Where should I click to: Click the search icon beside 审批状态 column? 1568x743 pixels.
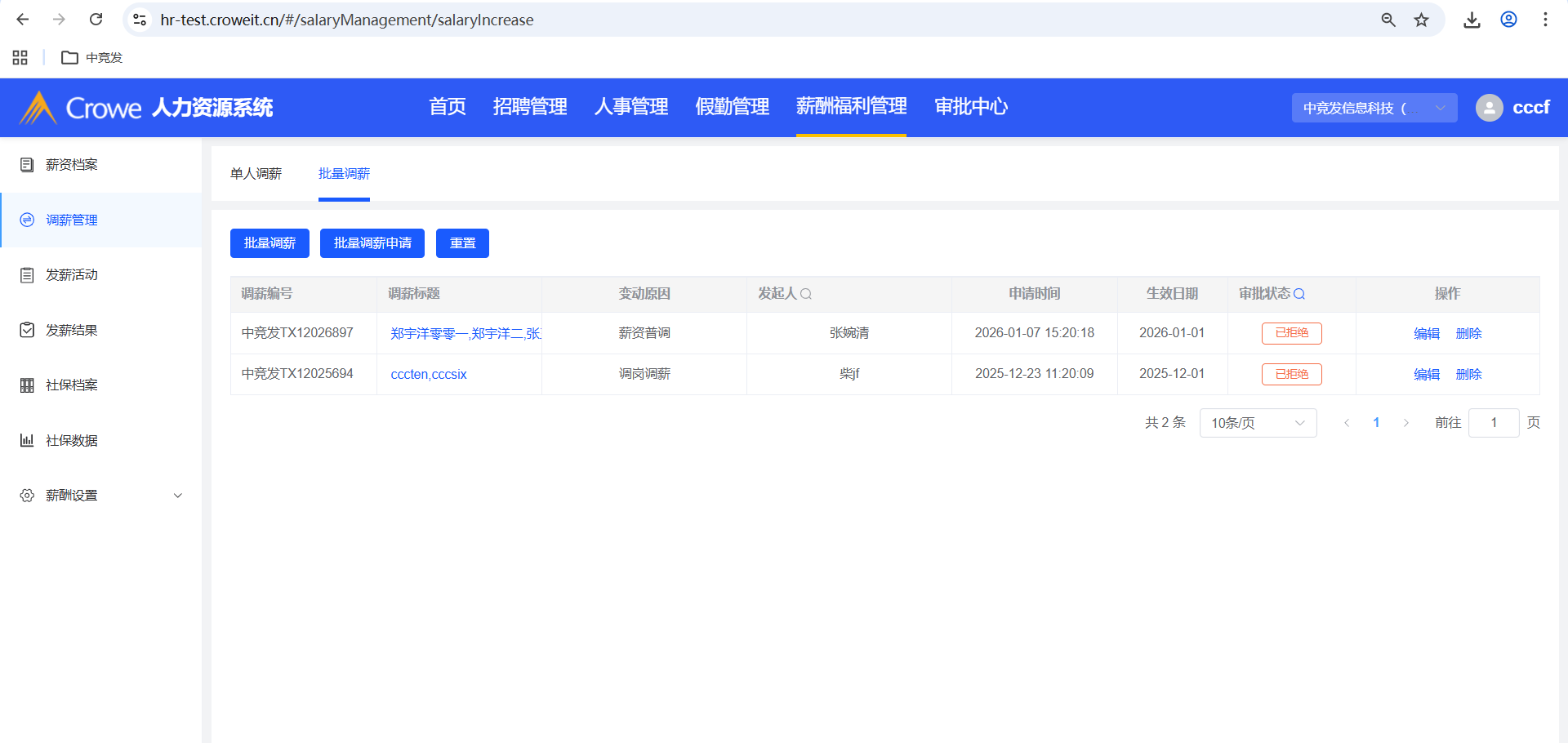coord(1299,294)
